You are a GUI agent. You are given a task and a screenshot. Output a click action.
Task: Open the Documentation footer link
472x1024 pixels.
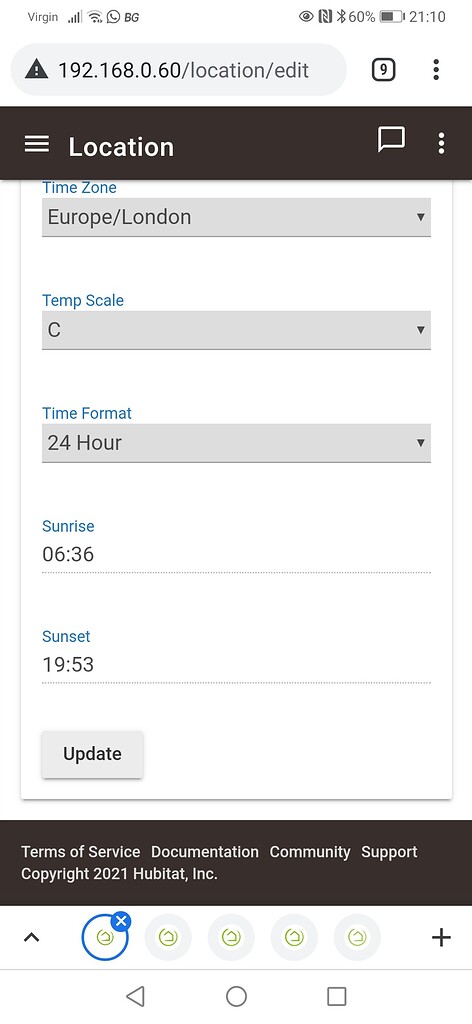tap(205, 852)
